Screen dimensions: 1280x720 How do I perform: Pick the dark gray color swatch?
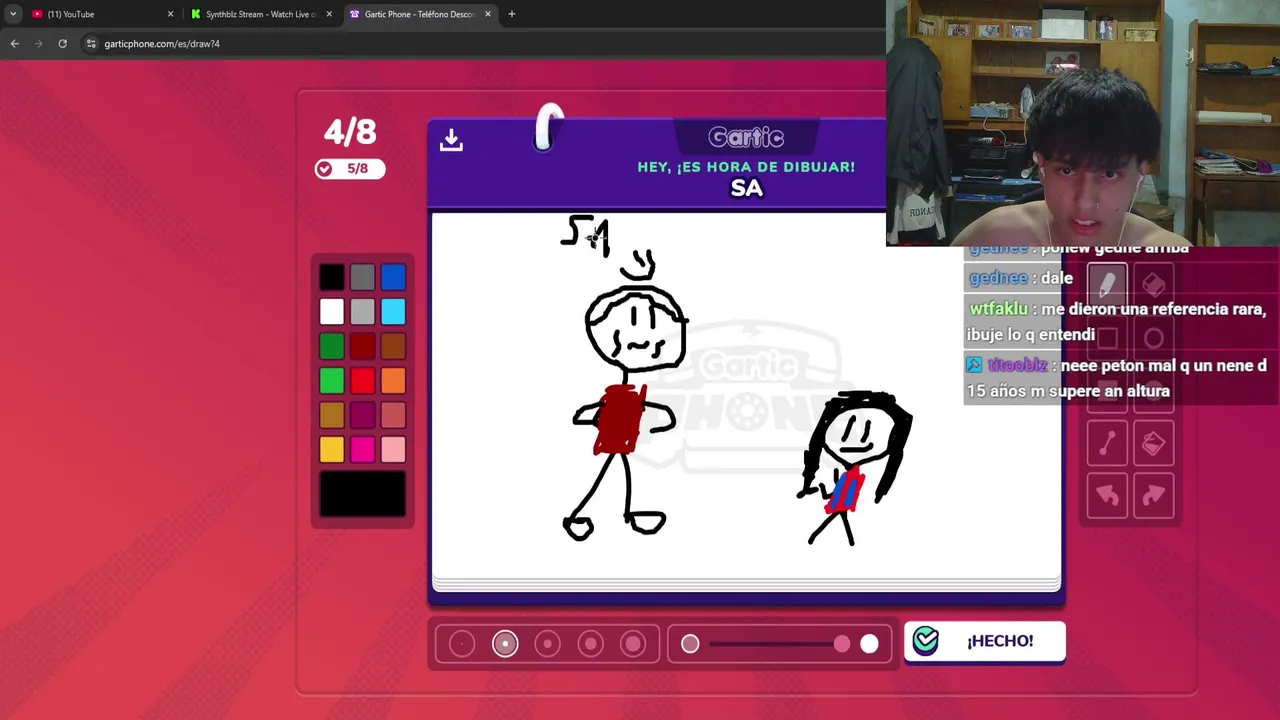pos(363,277)
